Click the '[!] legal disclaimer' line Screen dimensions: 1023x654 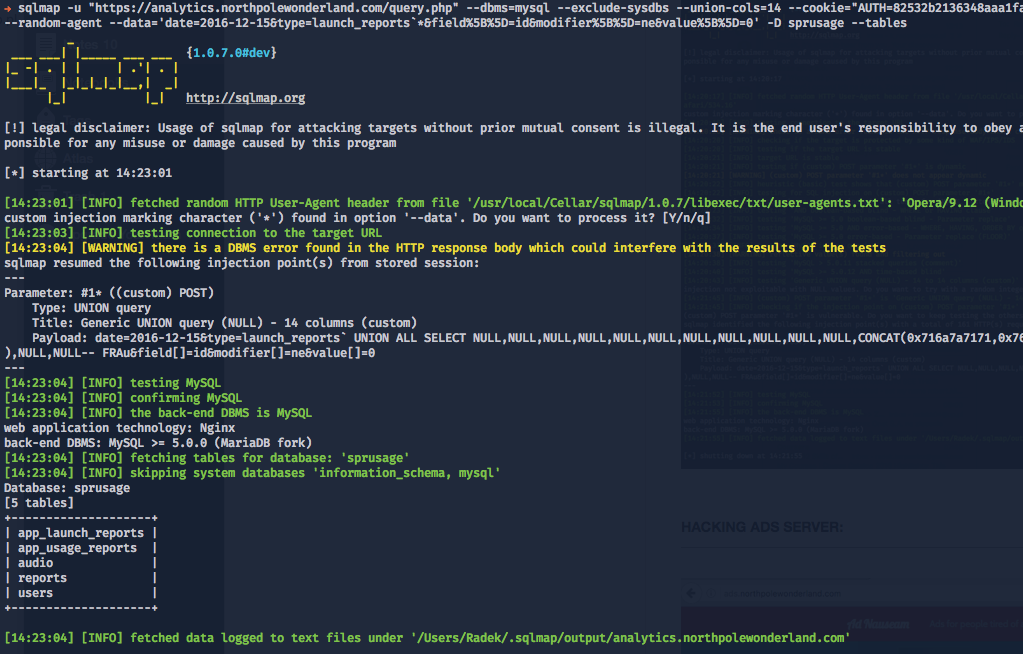513,128
